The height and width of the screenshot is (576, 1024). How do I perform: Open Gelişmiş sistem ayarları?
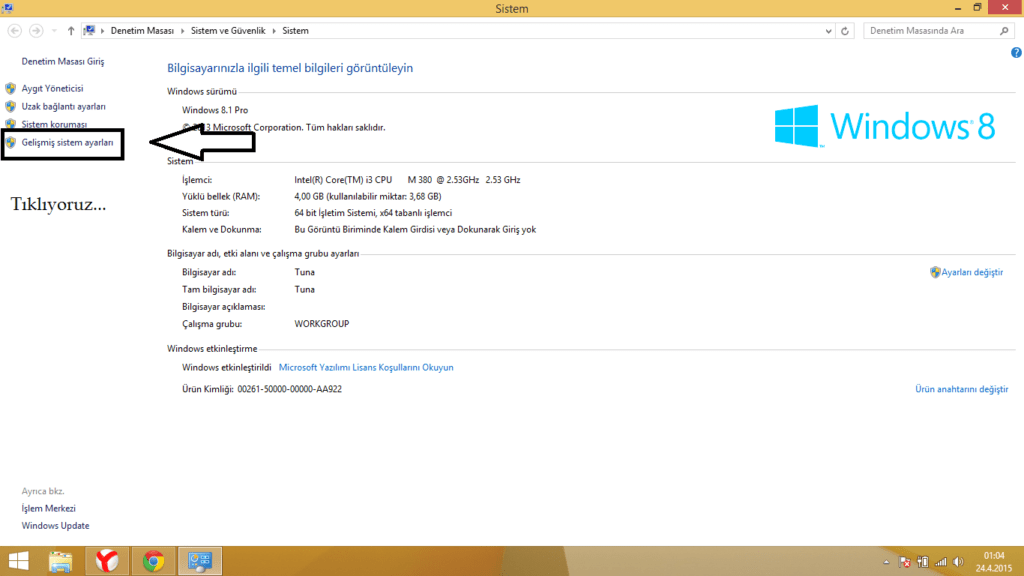click(67, 143)
